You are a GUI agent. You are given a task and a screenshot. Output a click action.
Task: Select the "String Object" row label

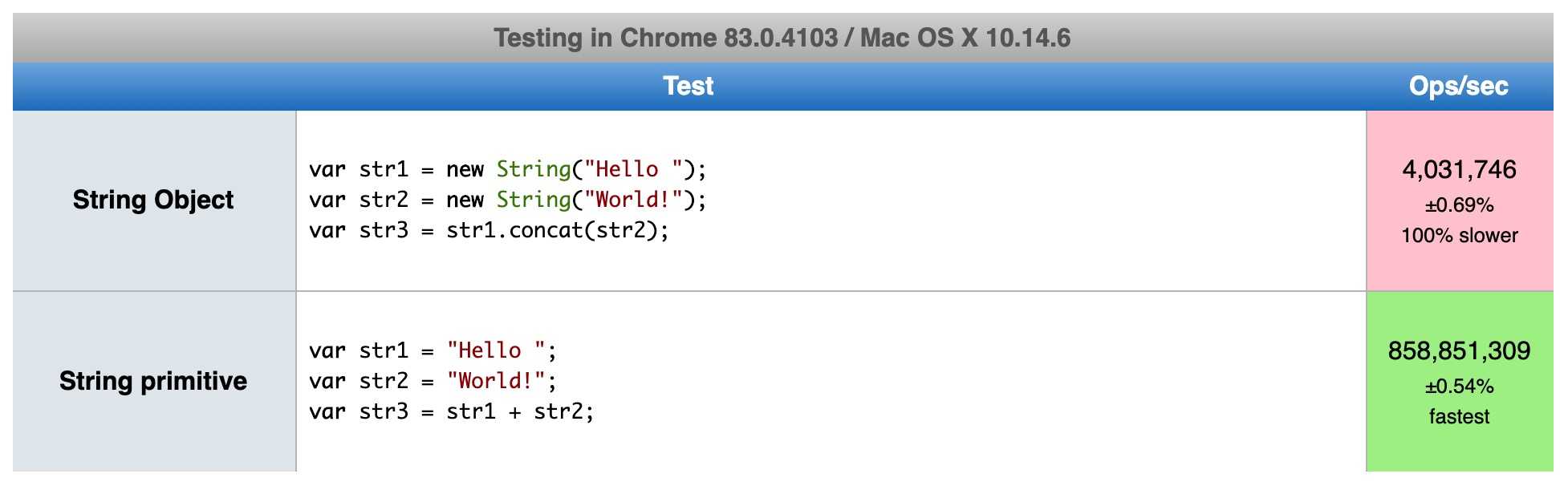tap(153, 200)
